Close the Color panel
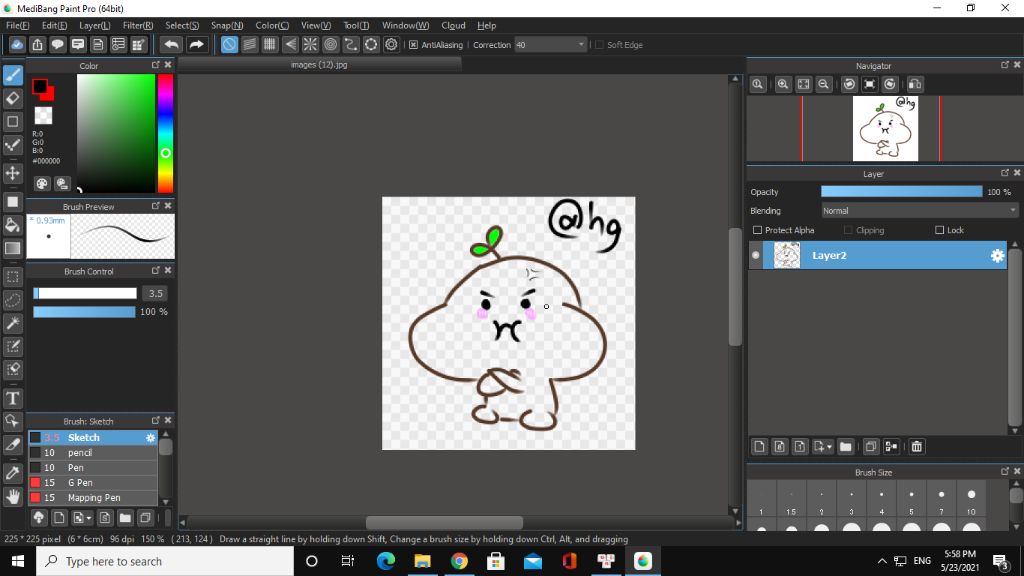This screenshot has height=576, width=1024. (x=168, y=65)
